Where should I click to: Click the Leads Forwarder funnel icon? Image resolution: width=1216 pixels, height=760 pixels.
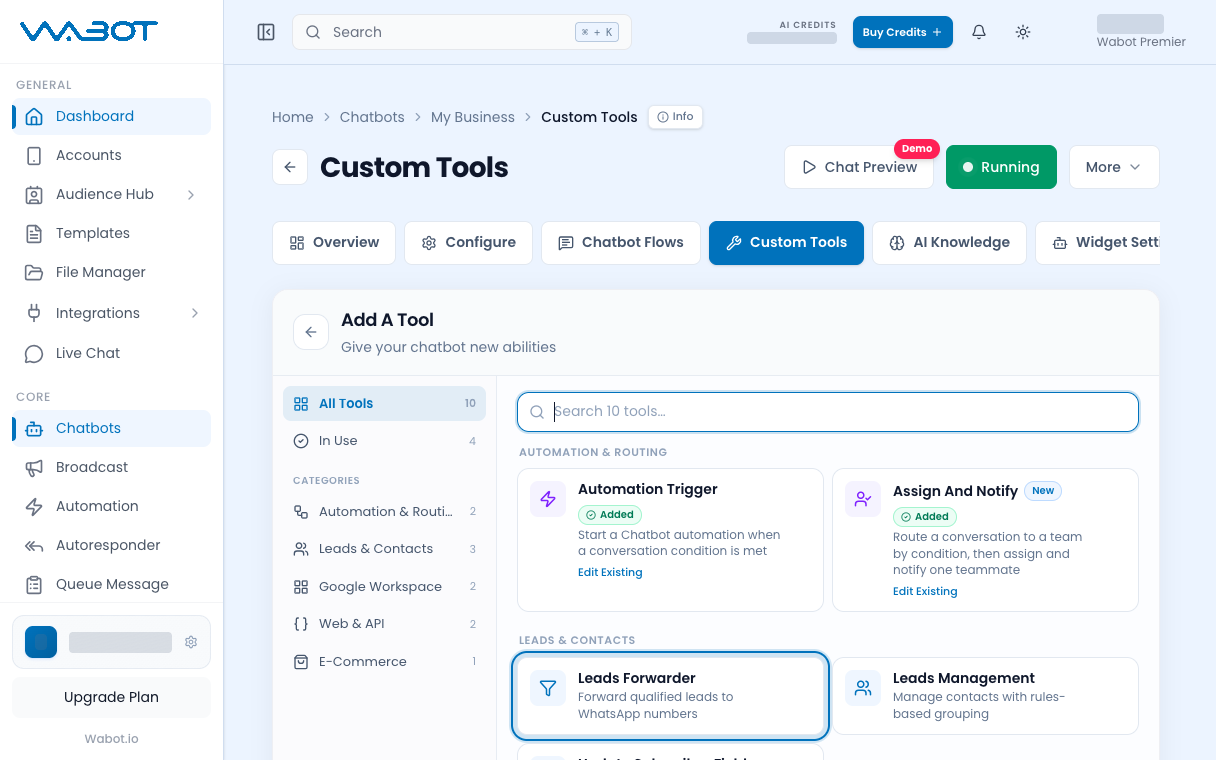(x=548, y=688)
